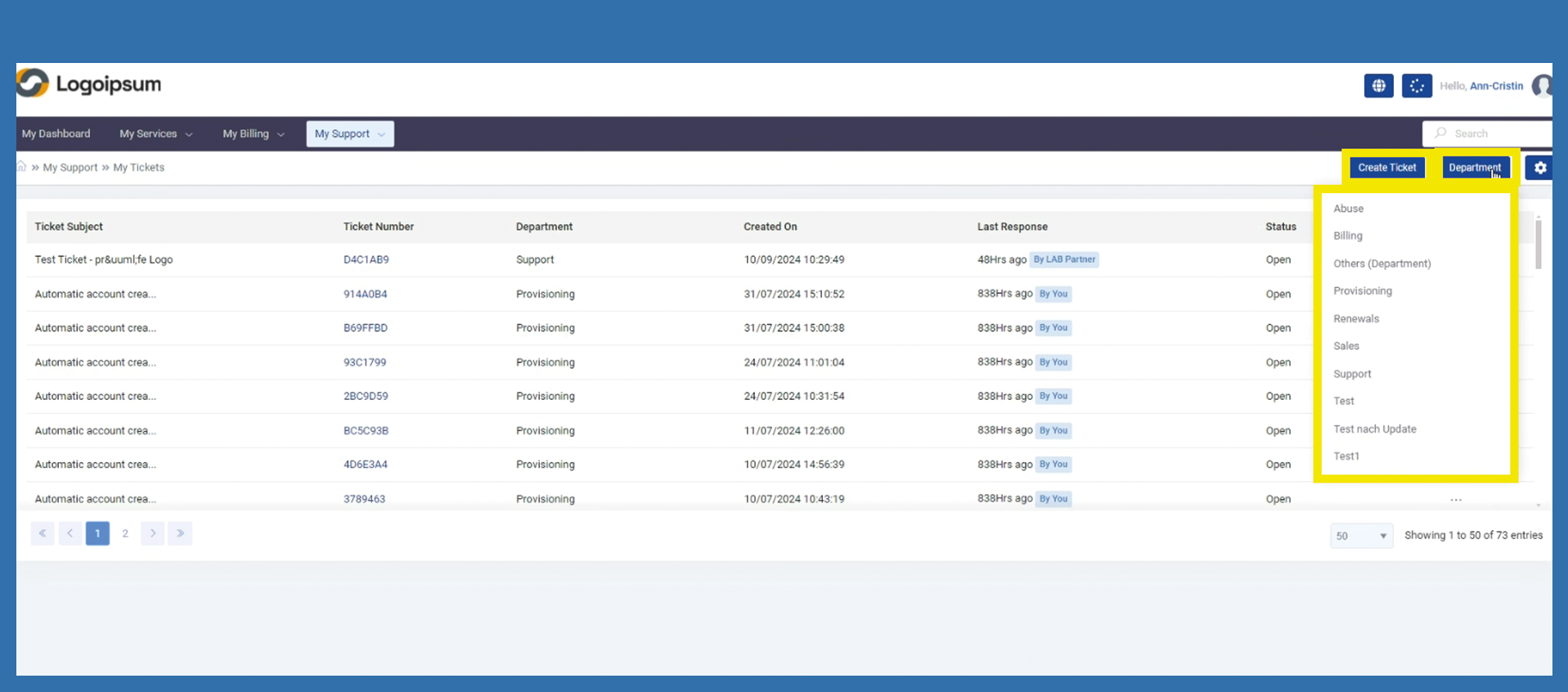
Task: Open My Dashboard in navigation bar
Action: click(x=56, y=134)
